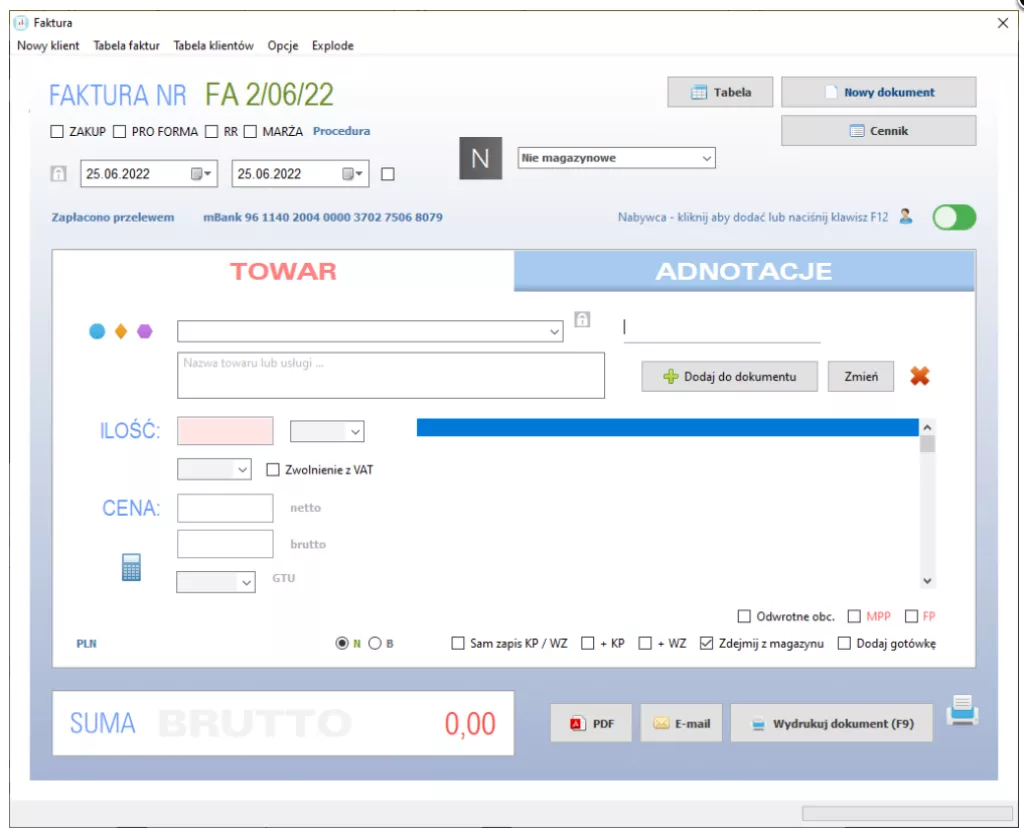Open the Opcje menu

pyautogui.click(x=283, y=46)
